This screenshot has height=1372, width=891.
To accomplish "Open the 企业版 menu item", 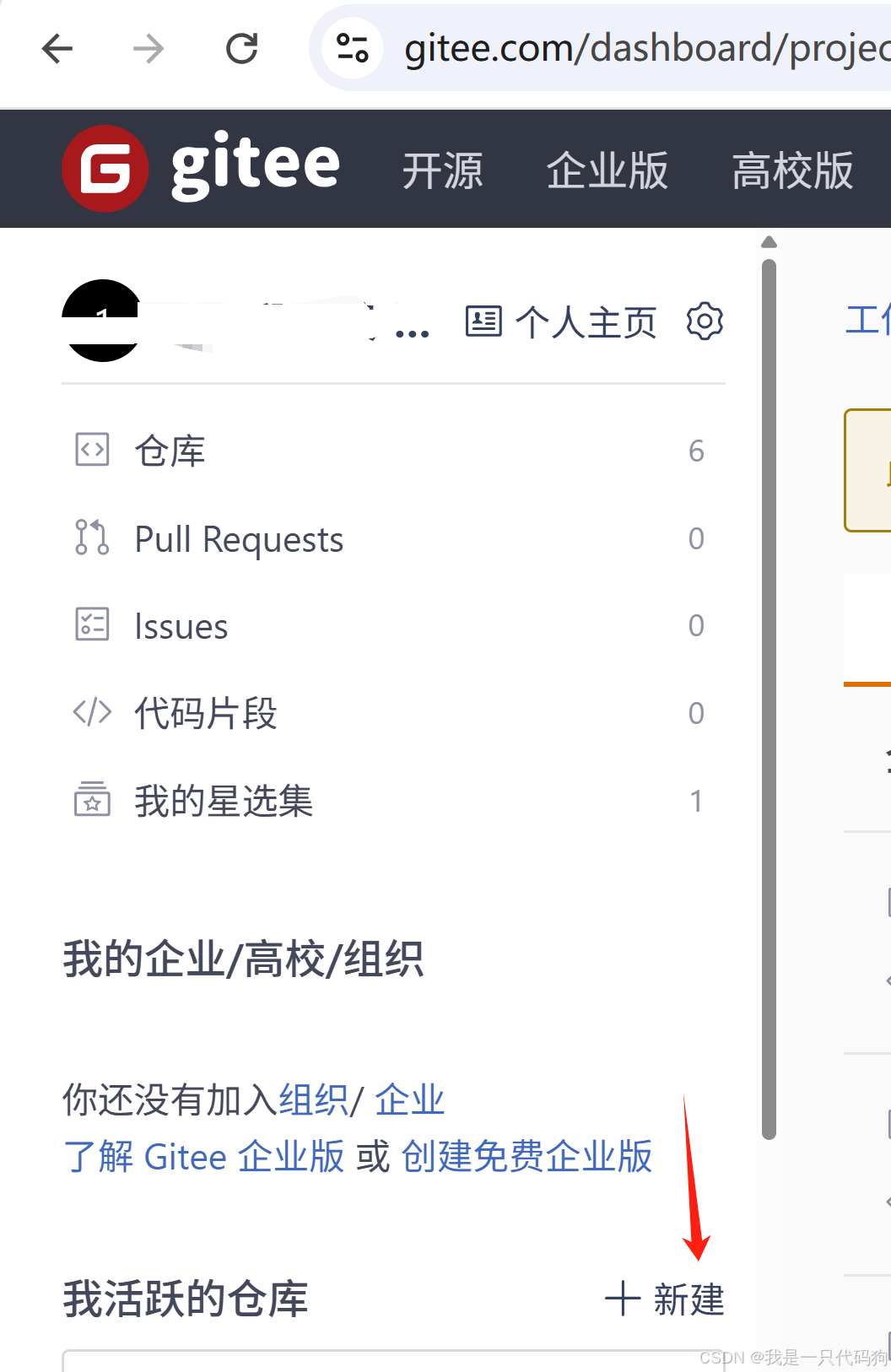I will 607,170.
